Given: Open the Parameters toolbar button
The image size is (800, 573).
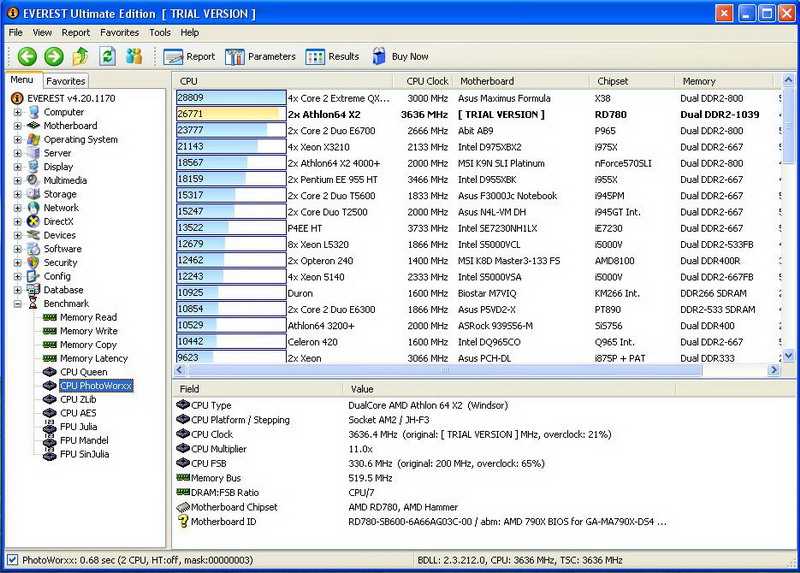Looking at the screenshot, I should [x=261, y=57].
